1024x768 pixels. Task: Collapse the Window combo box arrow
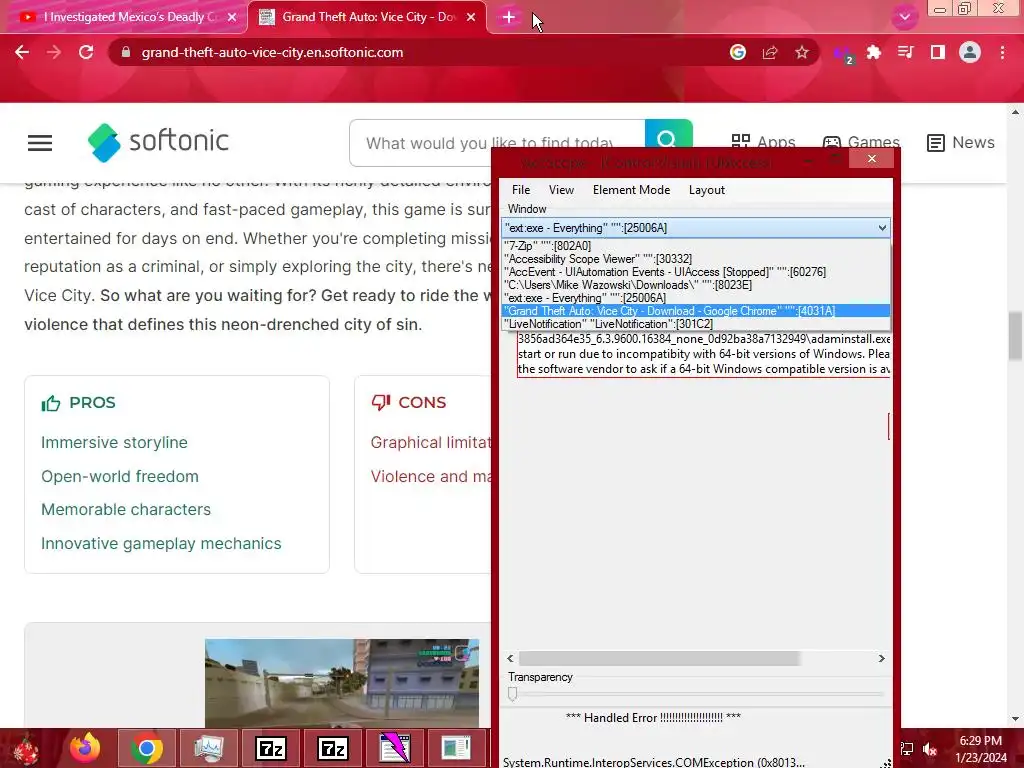(x=882, y=228)
